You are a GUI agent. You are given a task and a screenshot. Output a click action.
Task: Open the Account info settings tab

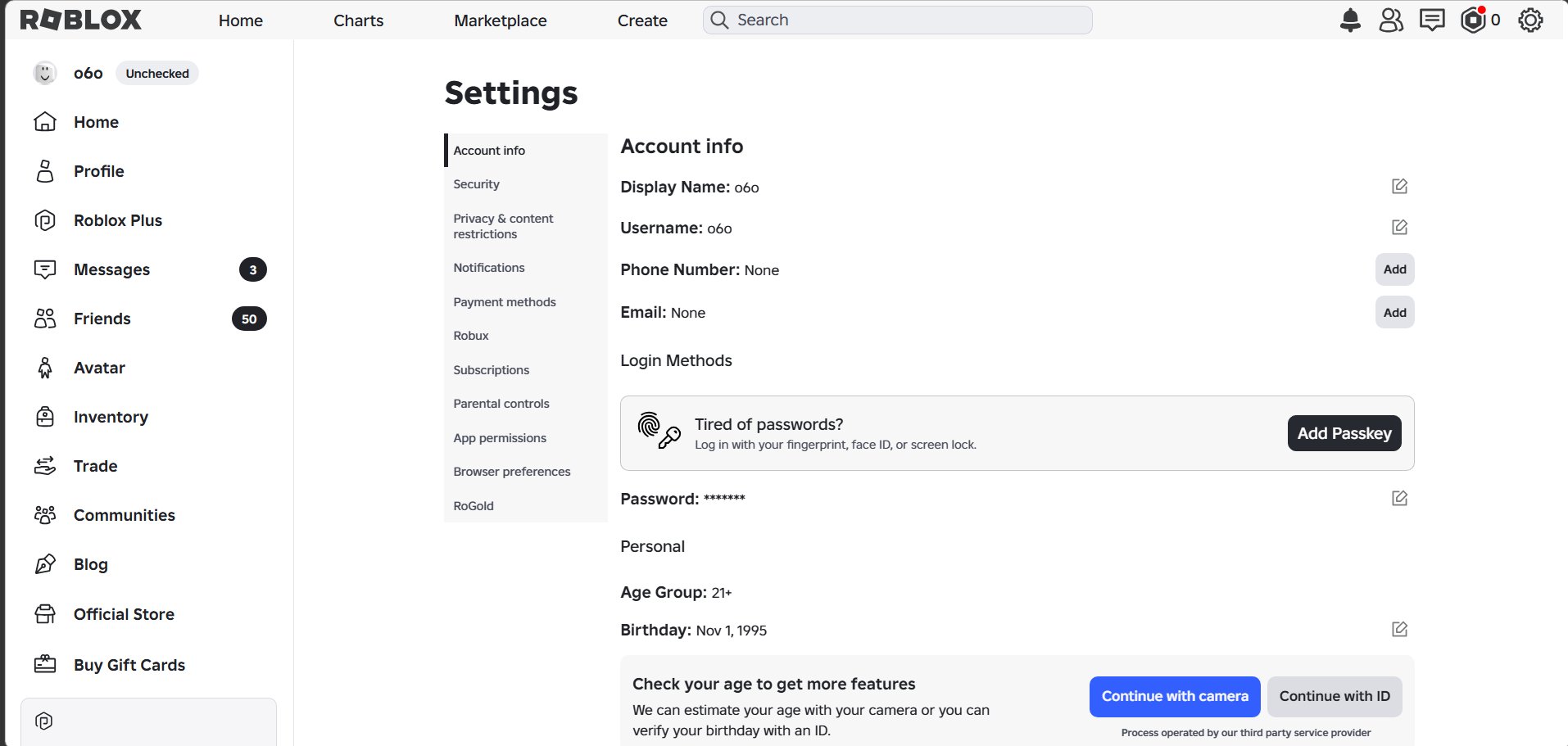pos(526,151)
